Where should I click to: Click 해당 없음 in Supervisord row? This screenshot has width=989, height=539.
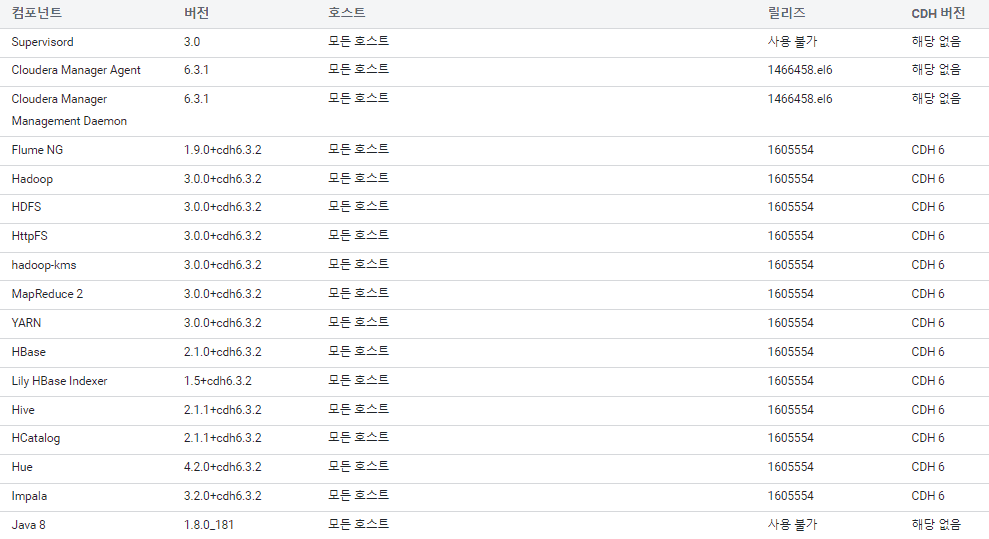coord(936,42)
